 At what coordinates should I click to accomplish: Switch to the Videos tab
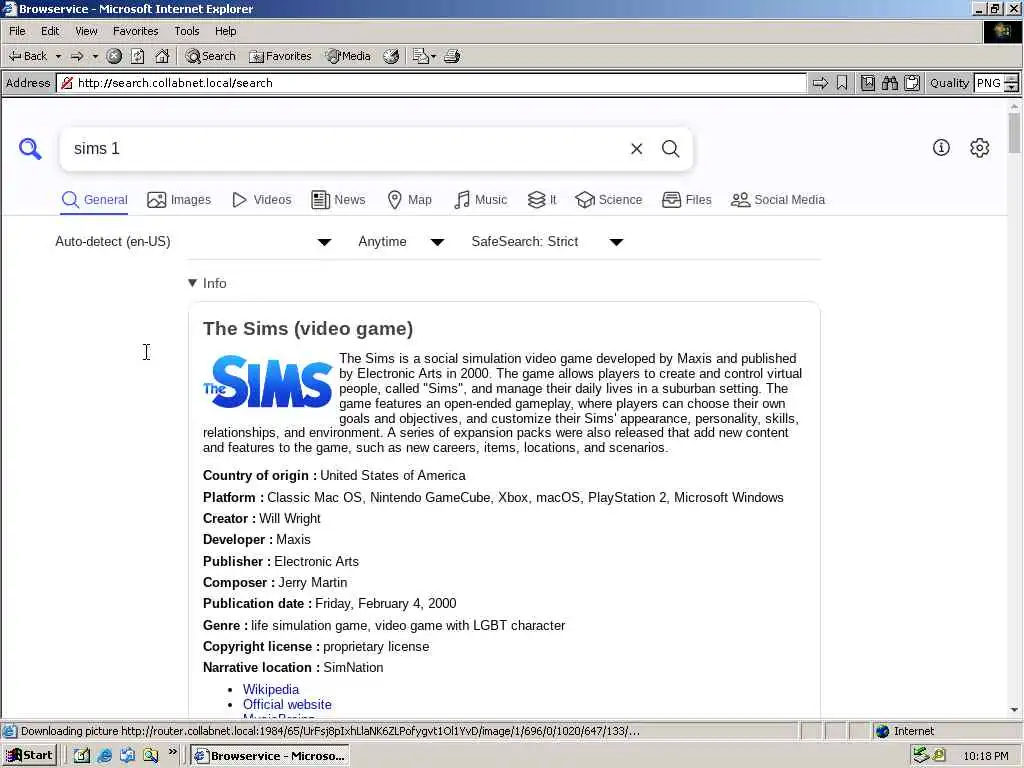262,200
